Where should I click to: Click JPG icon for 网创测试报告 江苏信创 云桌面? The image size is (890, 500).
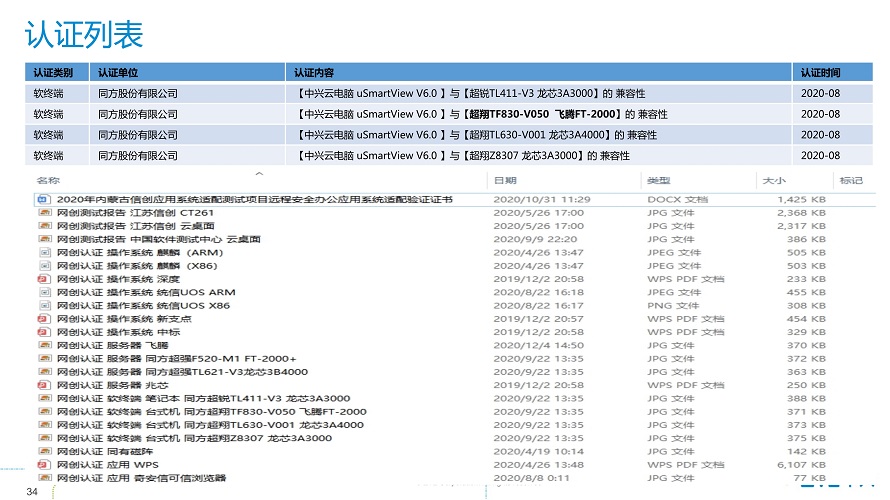[44, 226]
